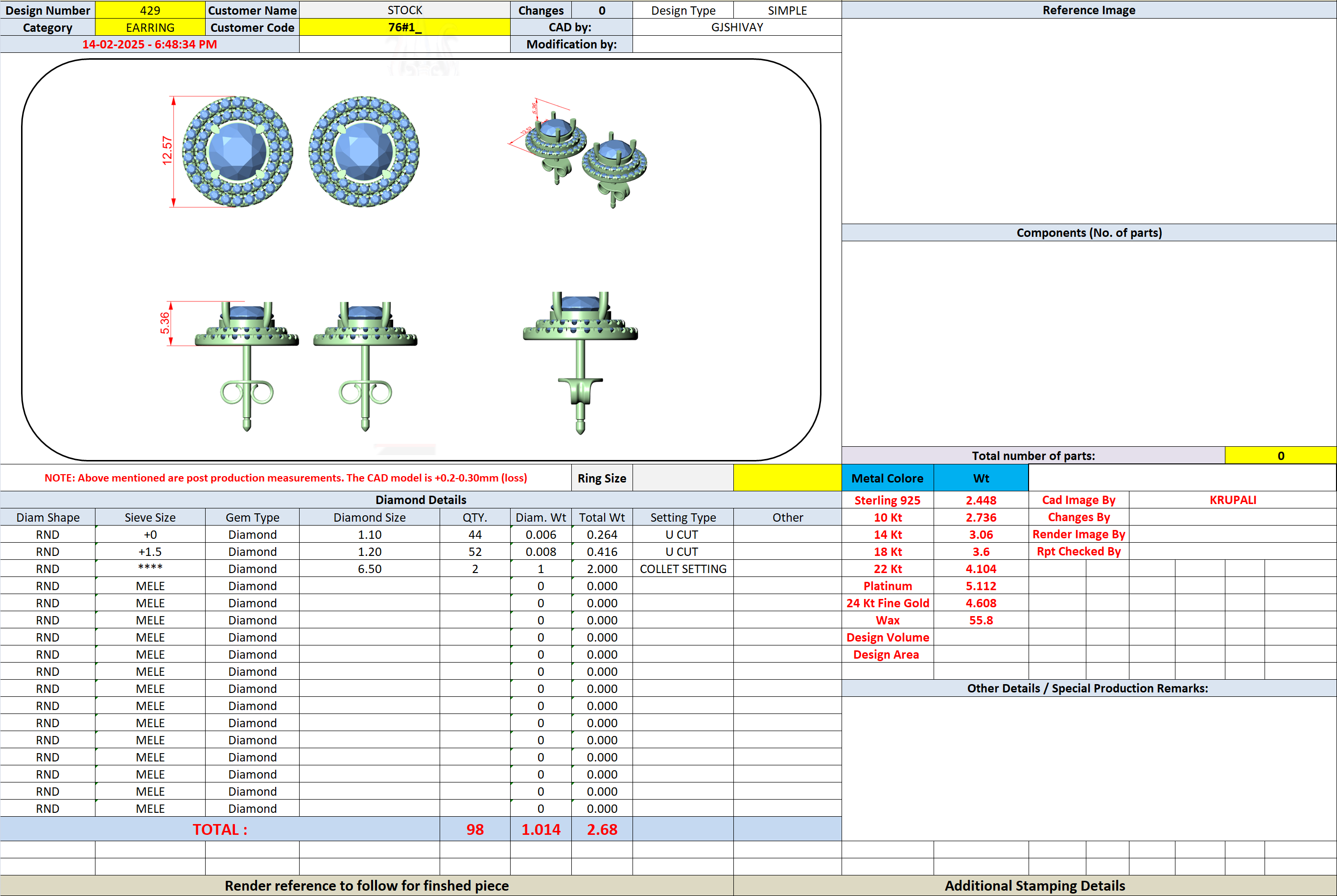
Task: Click the Render Image By label
Action: point(1079,534)
